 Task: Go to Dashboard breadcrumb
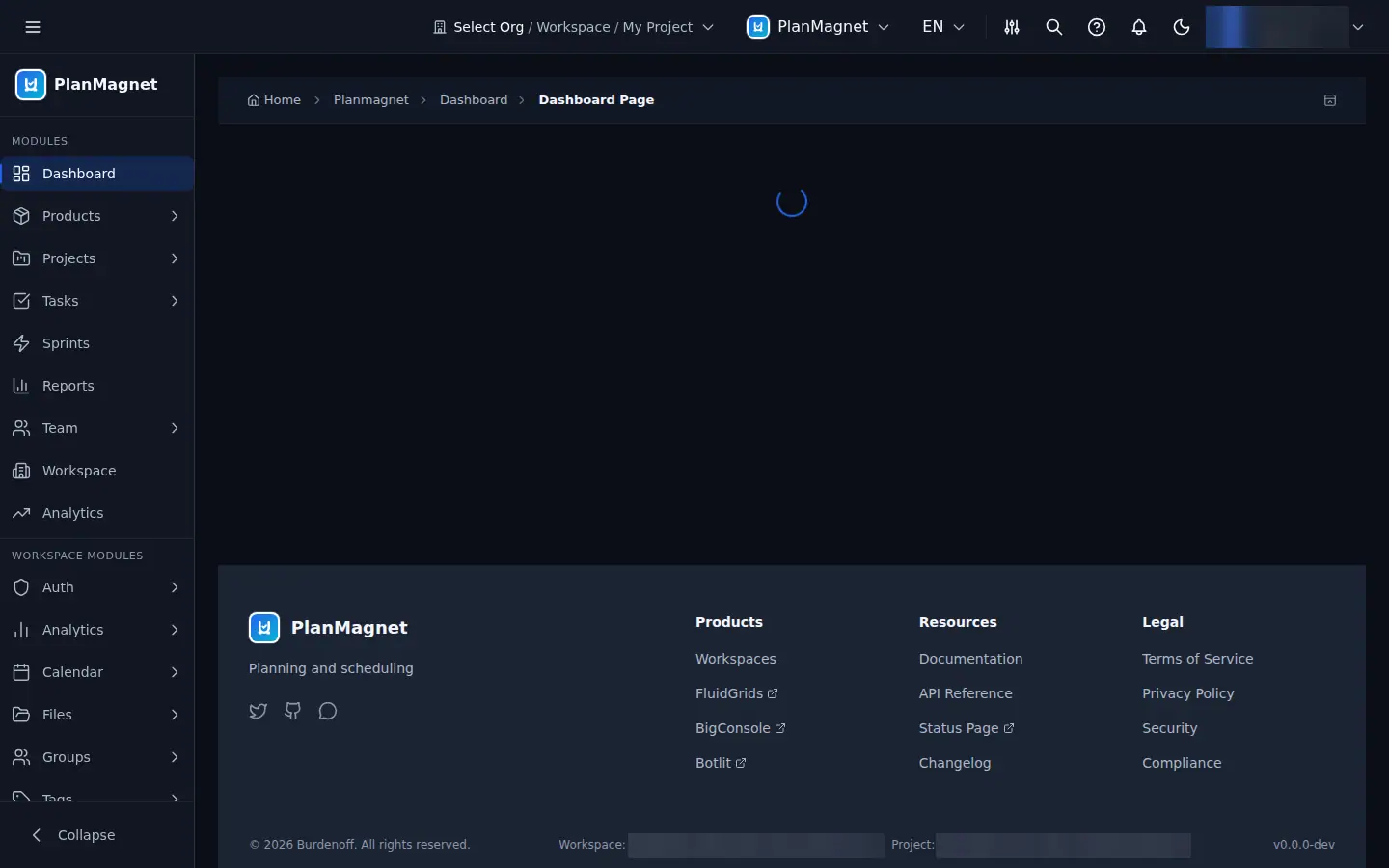click(474, 100)
